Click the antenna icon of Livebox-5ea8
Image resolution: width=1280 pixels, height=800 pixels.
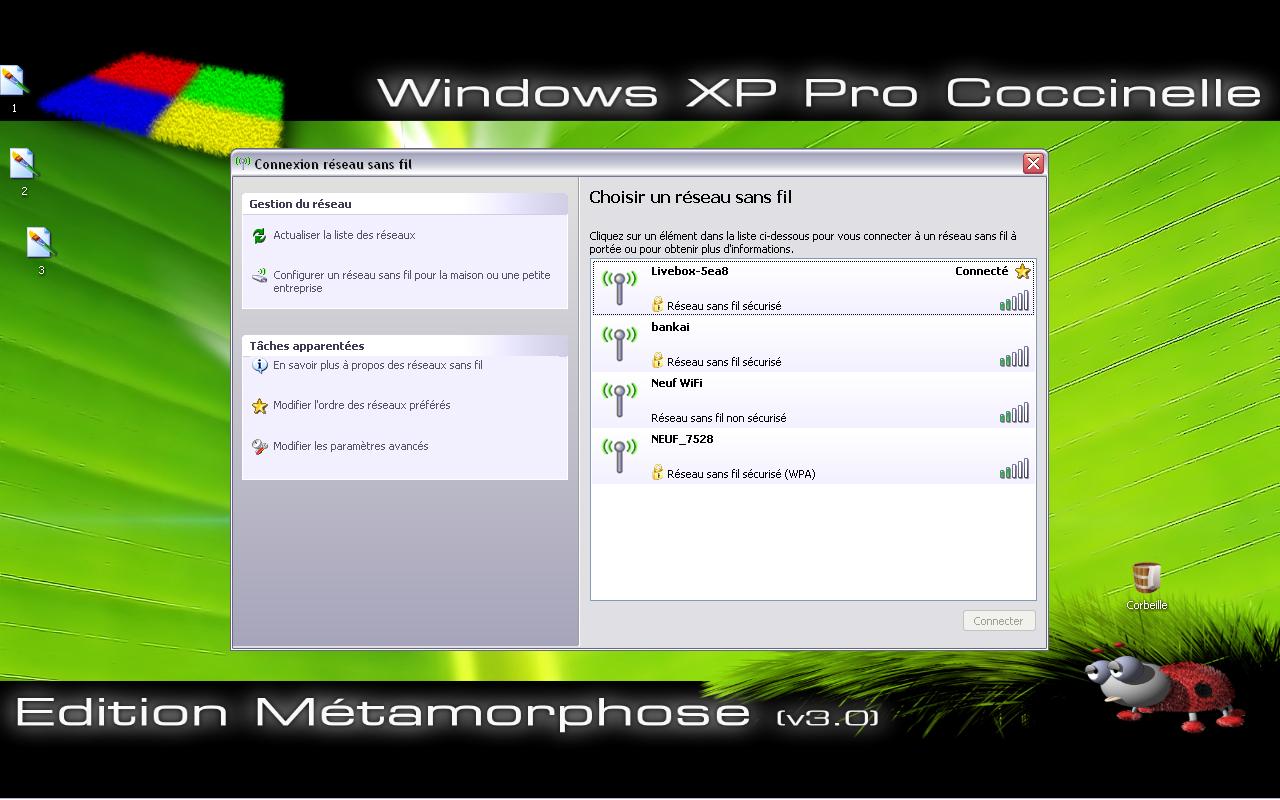pos(619,288)
